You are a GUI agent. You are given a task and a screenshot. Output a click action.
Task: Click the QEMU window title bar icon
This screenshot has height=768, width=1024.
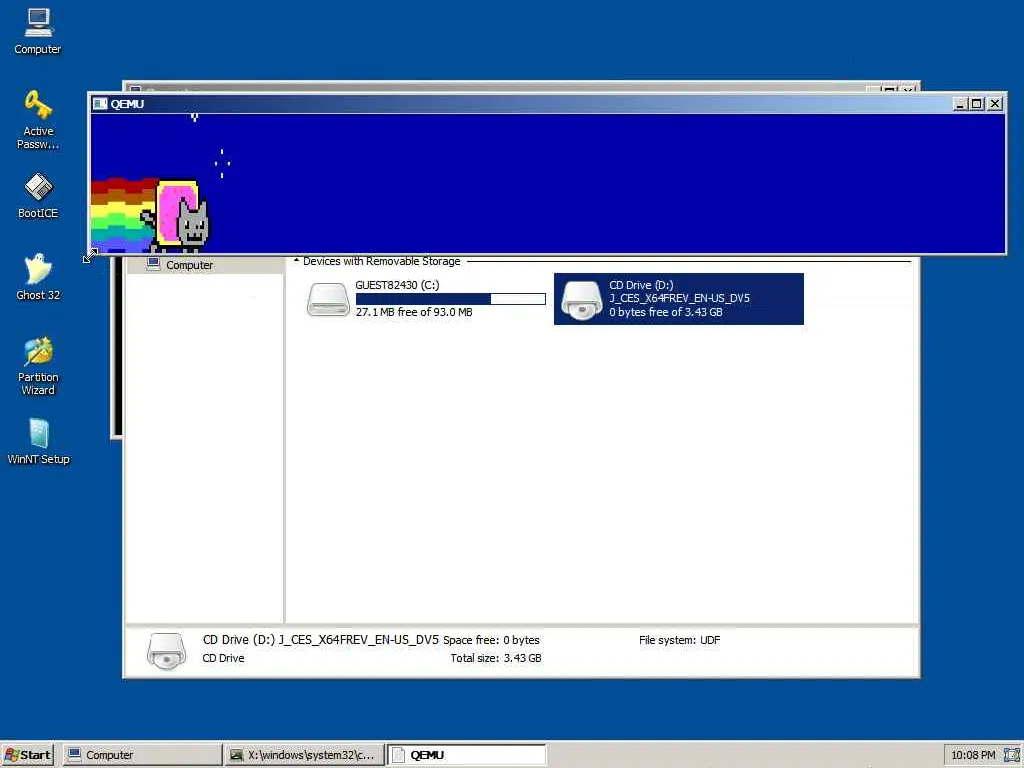point(100,104)
